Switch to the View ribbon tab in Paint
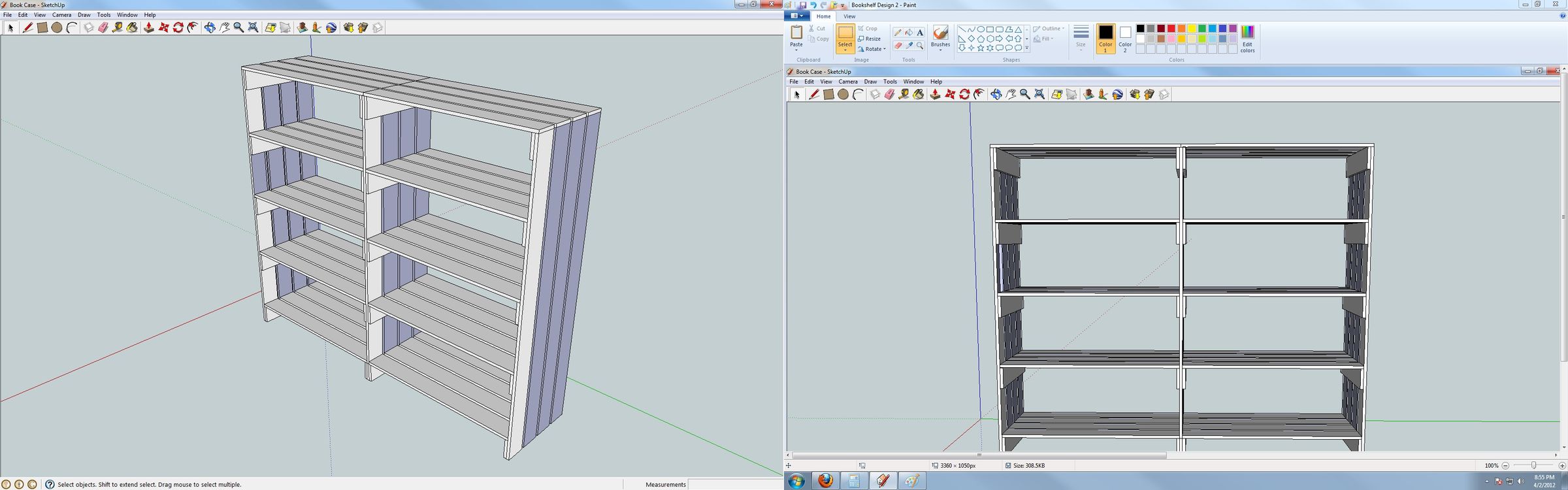Image resolution: width=1568 pixels, height=490 pixels. (x=849, y=16)
